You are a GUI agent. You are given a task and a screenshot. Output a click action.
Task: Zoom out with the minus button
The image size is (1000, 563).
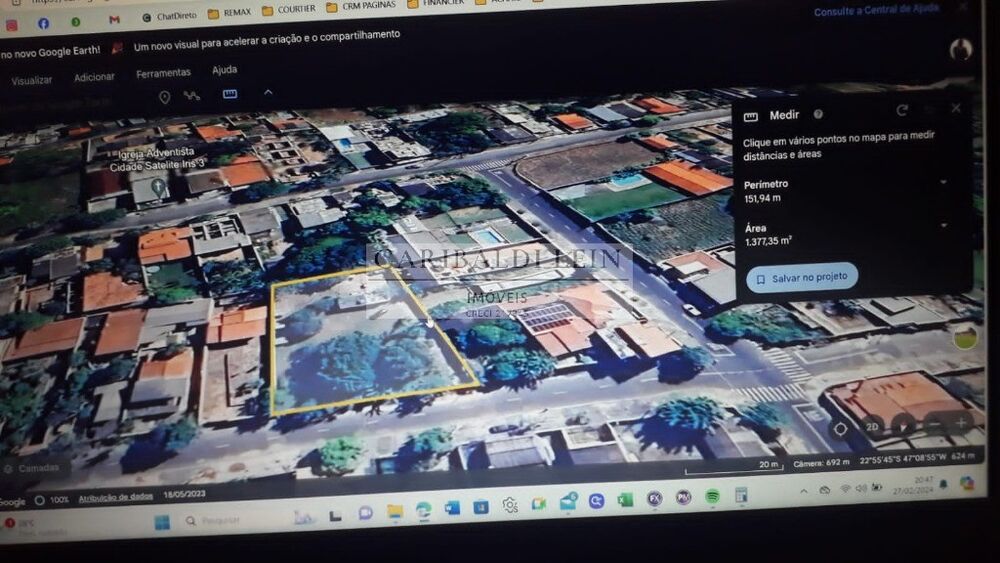933,425
